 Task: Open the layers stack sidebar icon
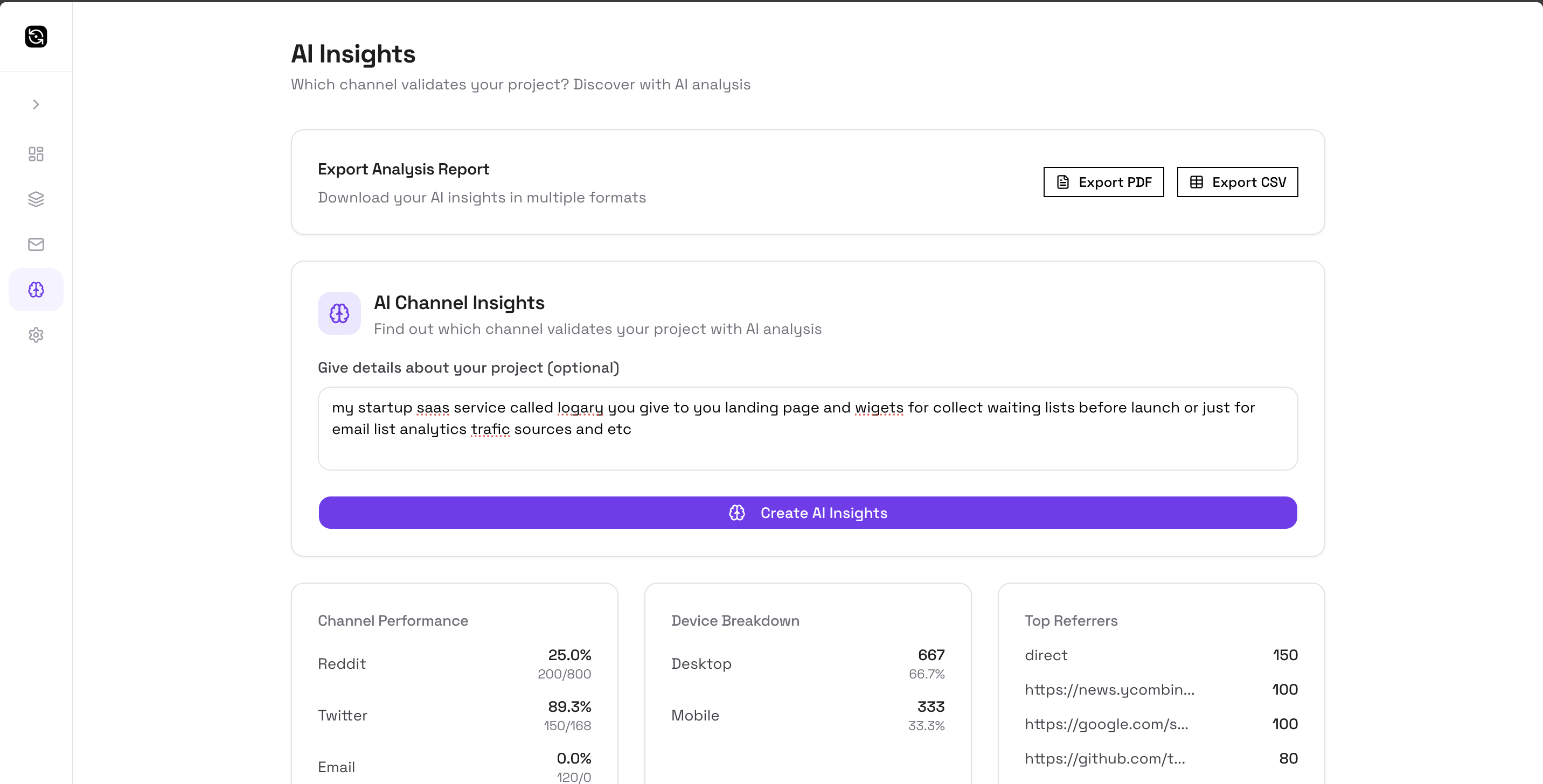click(36, 199)
